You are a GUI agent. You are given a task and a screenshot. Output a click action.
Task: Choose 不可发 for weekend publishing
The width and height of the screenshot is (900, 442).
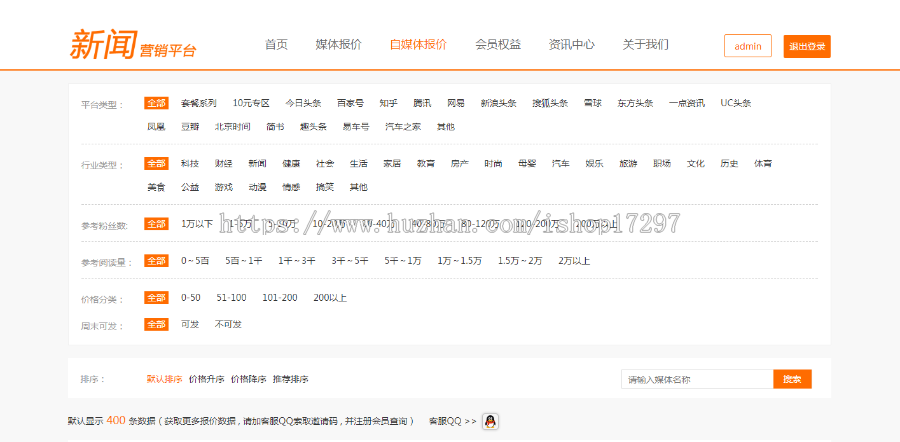228,324
